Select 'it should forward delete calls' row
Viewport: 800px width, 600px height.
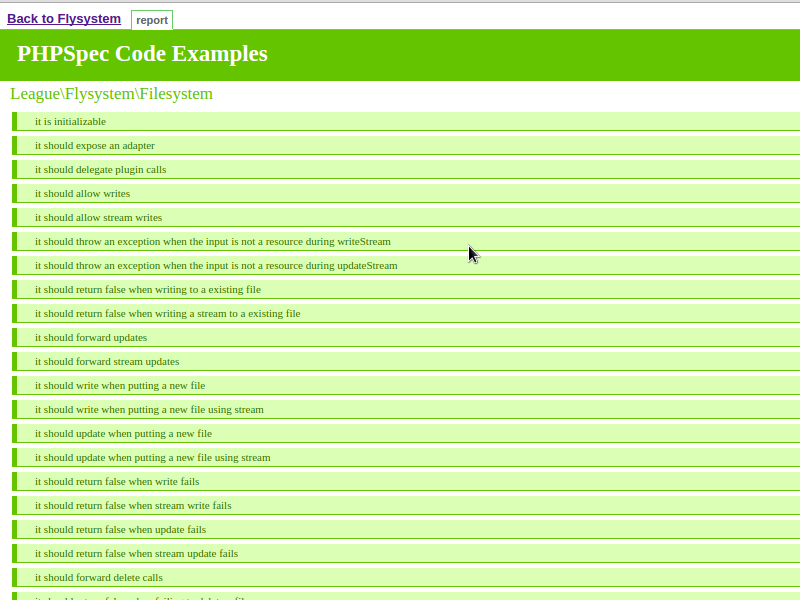[406, 577]
